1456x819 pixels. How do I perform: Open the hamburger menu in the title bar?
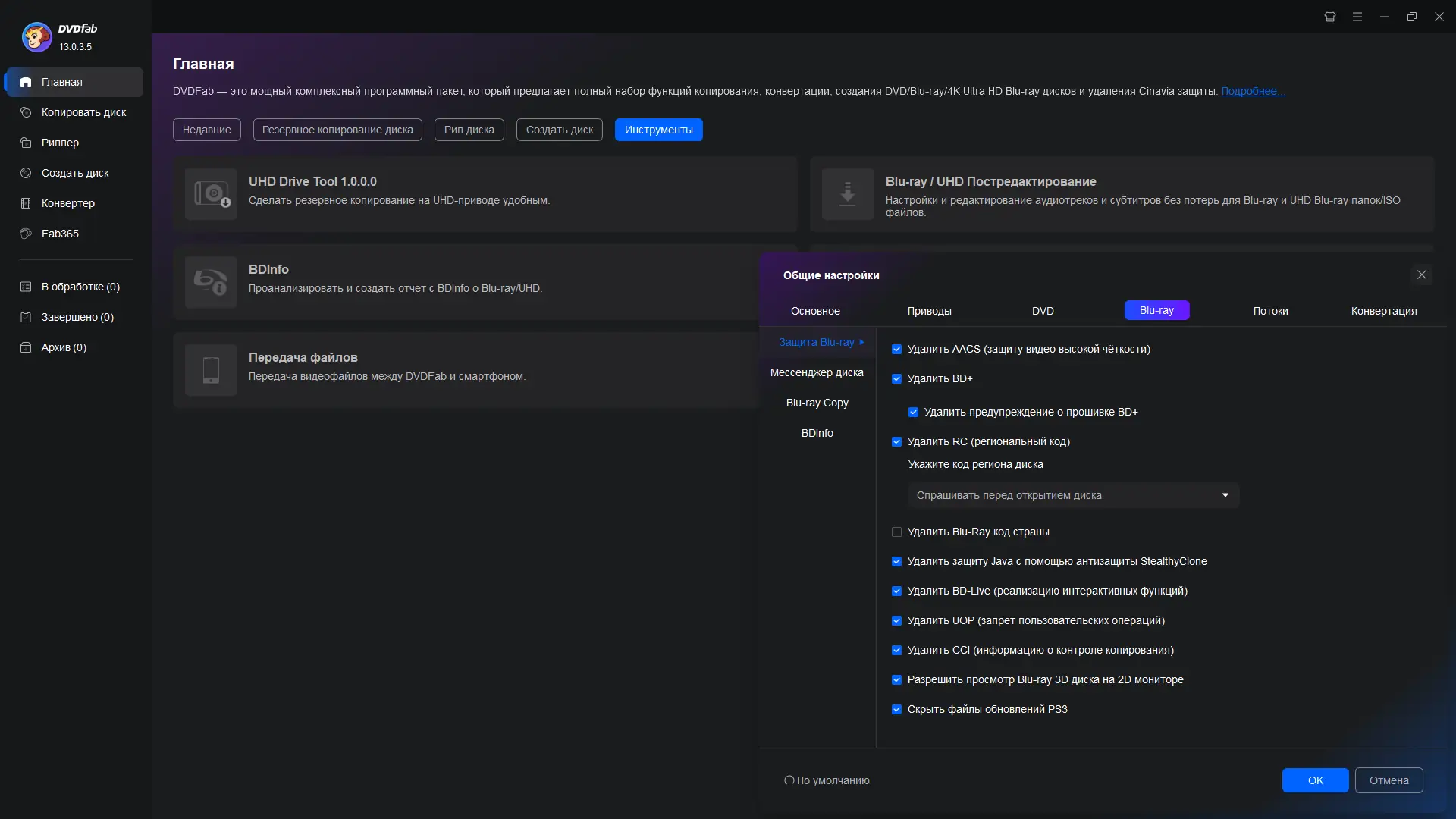[1357, 17]
